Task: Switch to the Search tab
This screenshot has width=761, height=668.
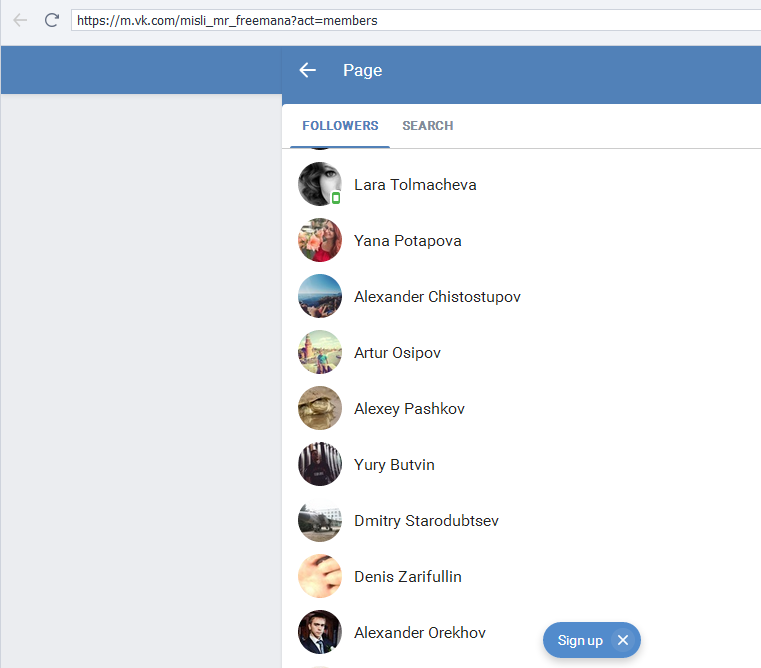Action: (x=428, y=126)
